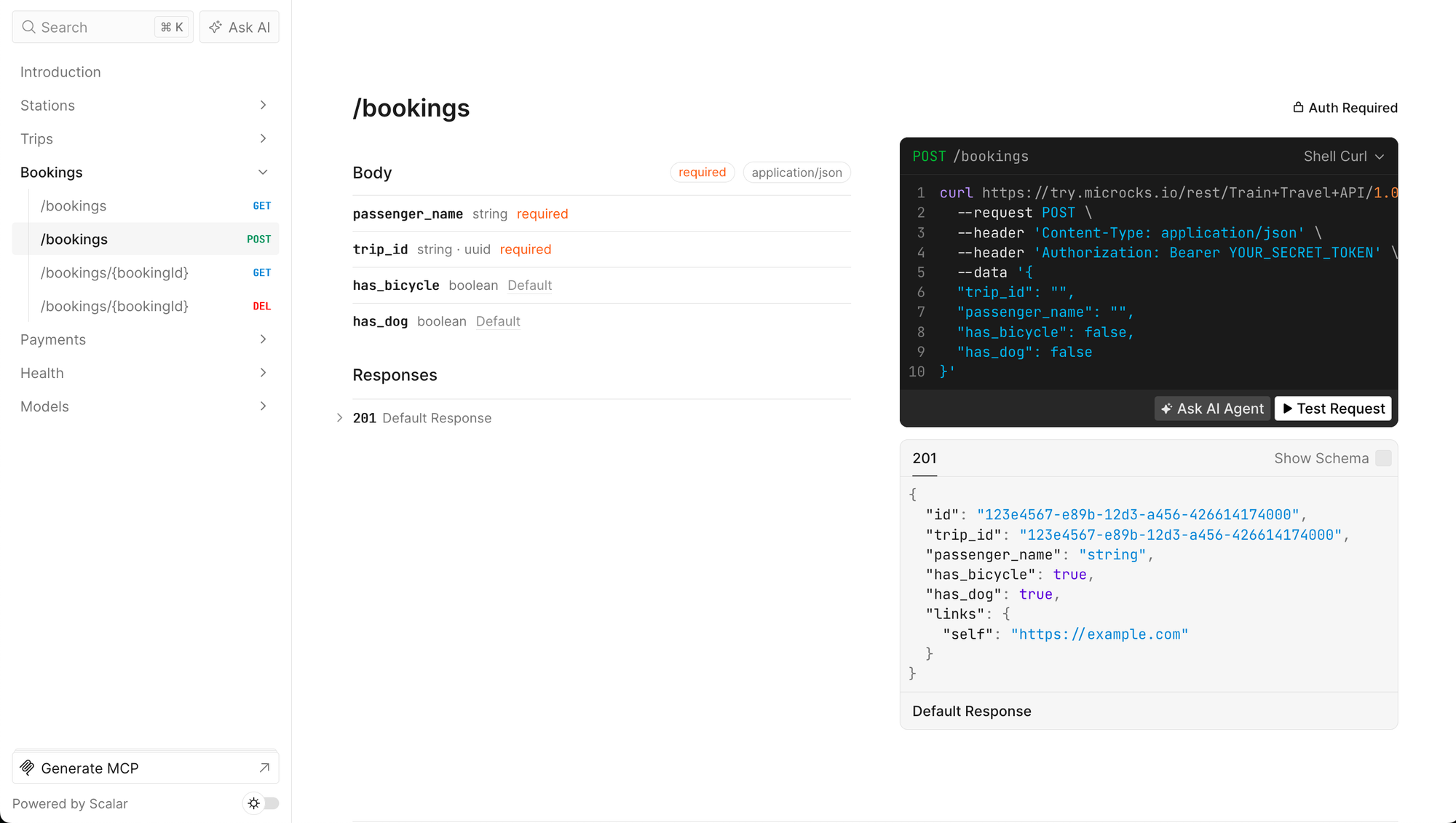This screenshot has height=823, width=1456.
Task: Enable the Show Schema checkbox
Action: (1383, 458)
